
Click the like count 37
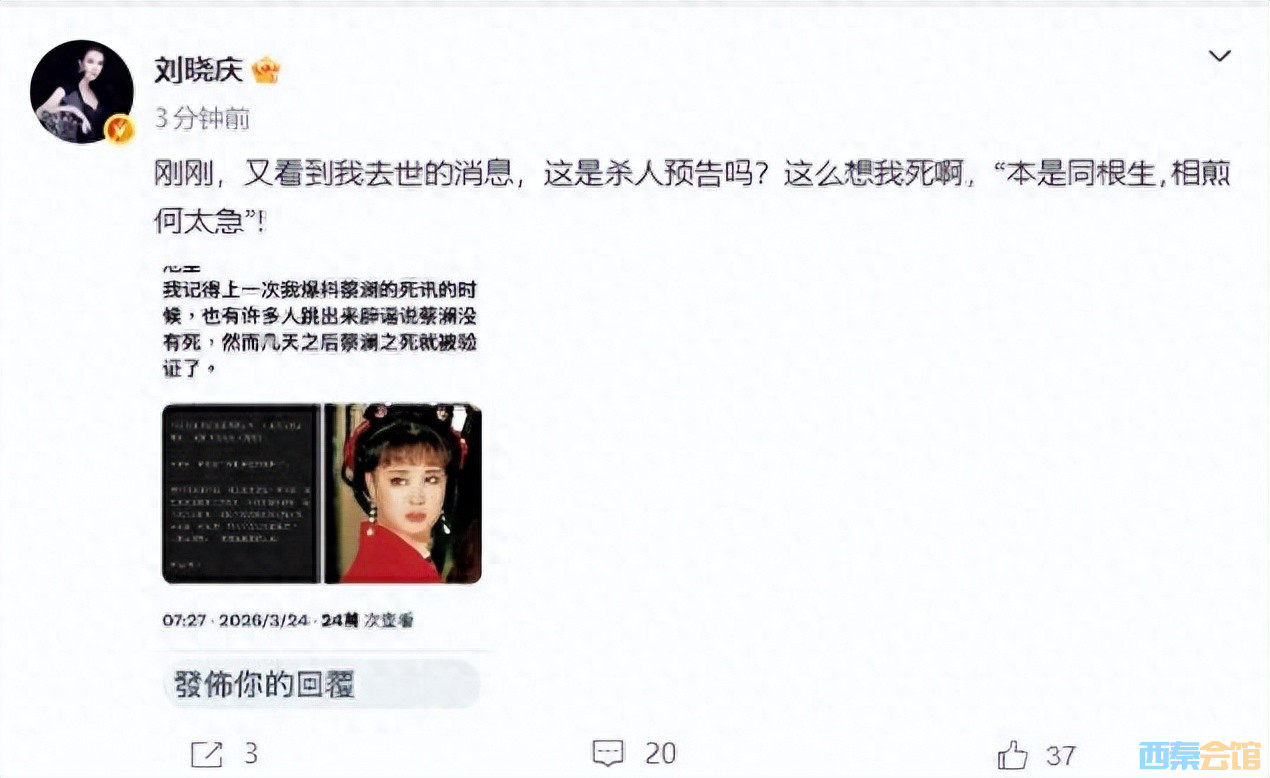point(1061,753)
